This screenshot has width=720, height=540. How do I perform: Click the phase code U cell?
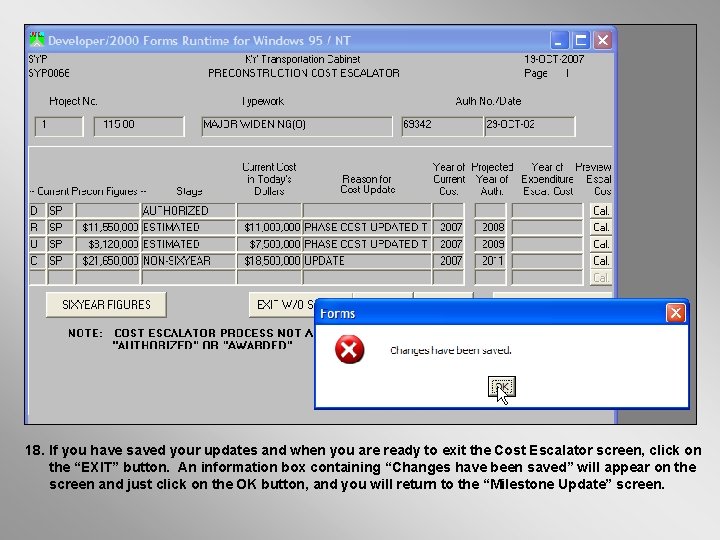click(x=37, y=244)
